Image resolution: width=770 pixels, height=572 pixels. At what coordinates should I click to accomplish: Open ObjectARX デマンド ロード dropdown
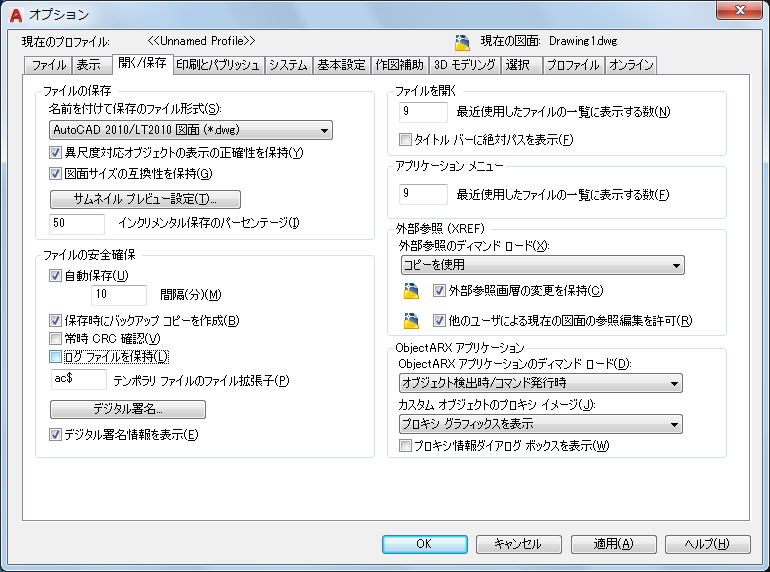point(541,383)
